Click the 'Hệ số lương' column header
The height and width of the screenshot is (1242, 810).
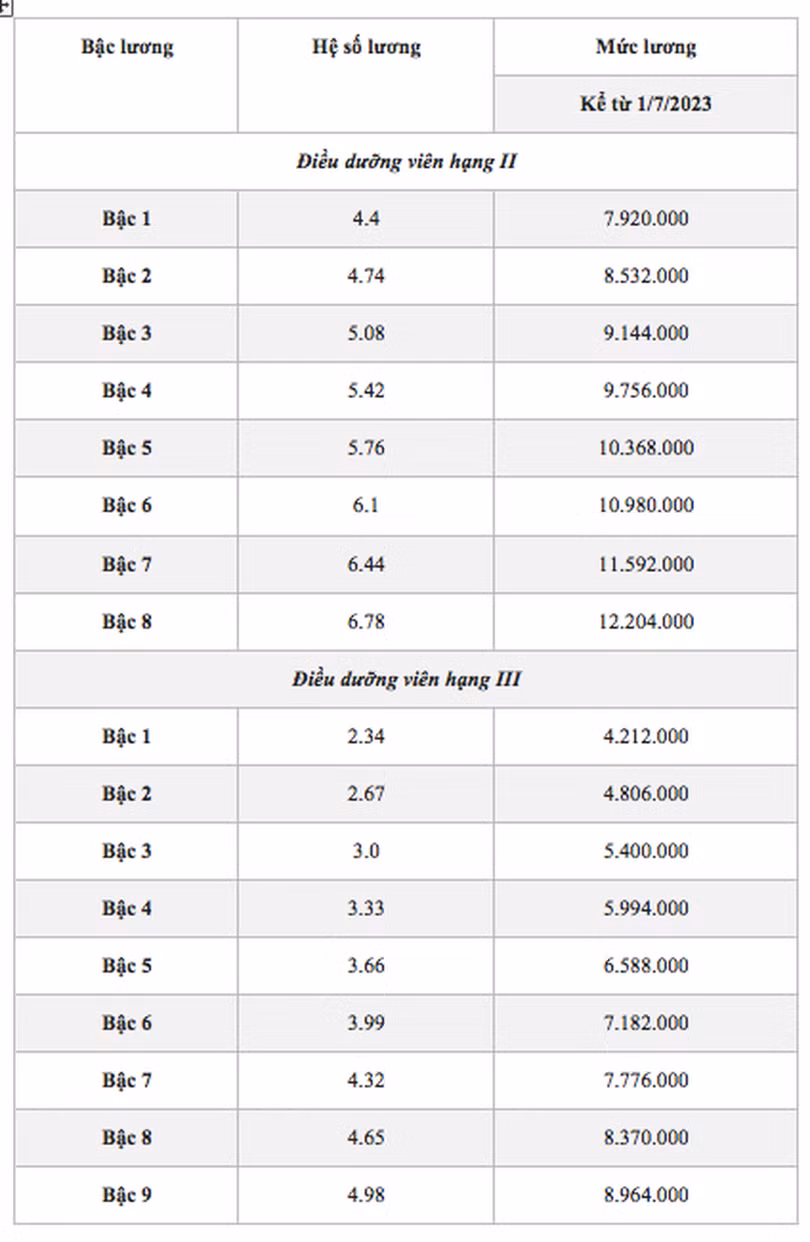(366, 47)
